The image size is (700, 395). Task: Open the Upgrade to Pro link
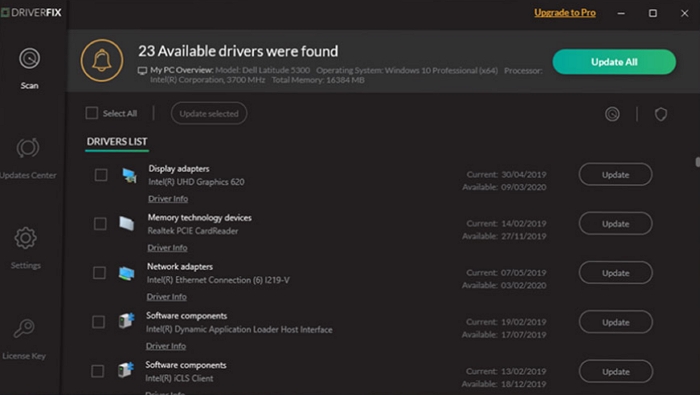click(565, 12)
